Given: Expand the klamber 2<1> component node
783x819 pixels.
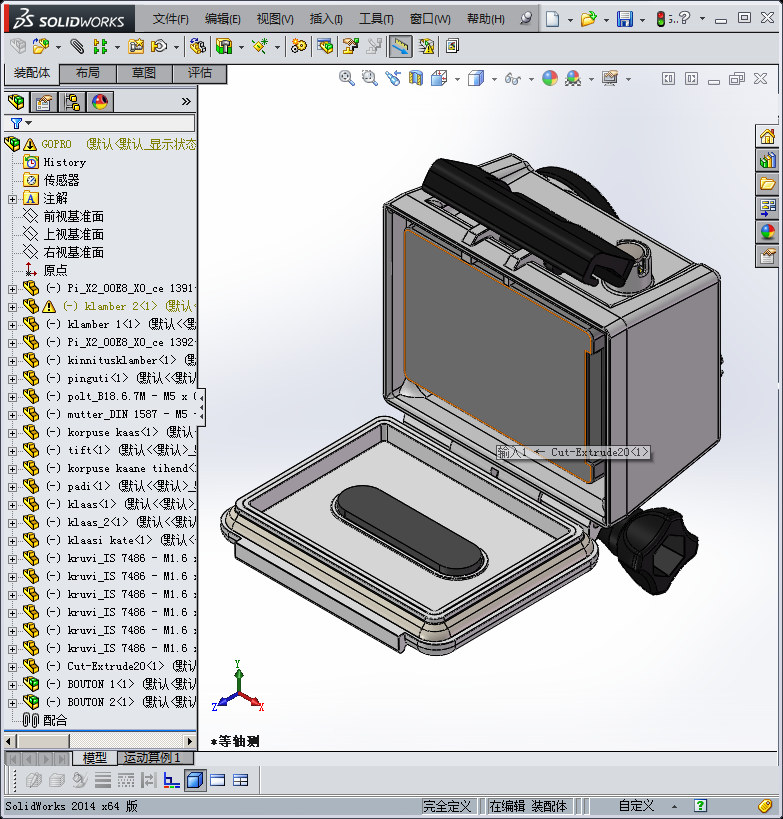Looking at the screenshot, I should [12, 307].
